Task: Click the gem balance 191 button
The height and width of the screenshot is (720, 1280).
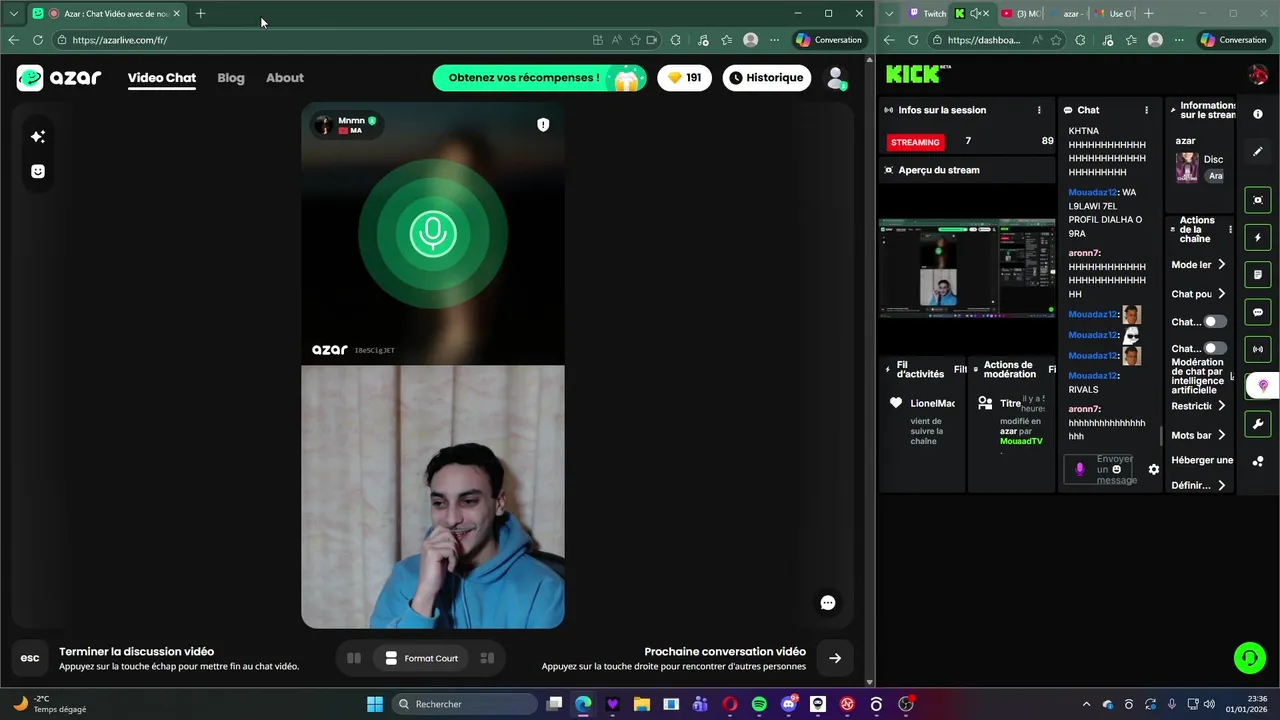Action: (x=684, y=78)
